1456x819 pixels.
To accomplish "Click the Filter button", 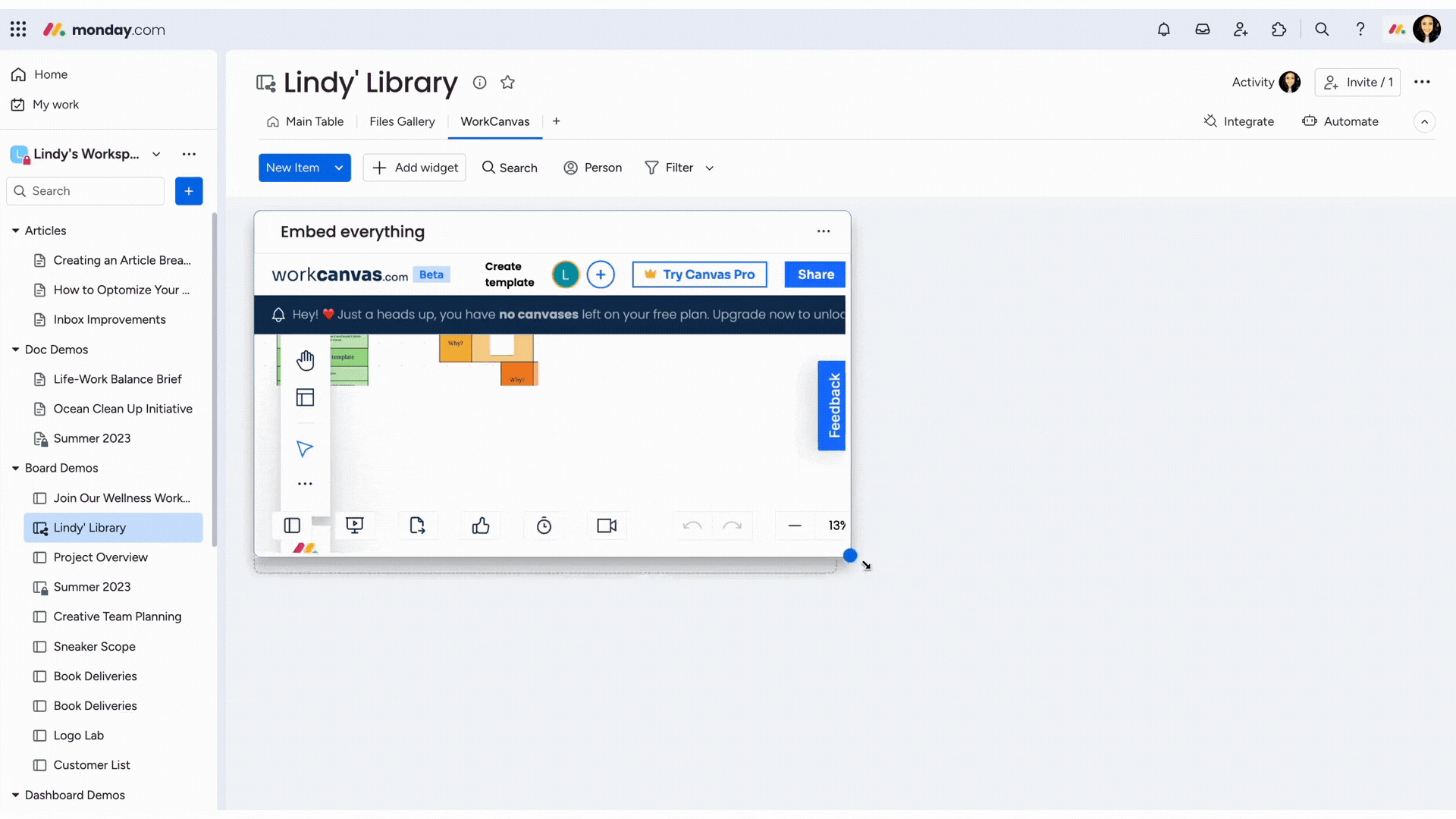I will (x=669, y=168).
